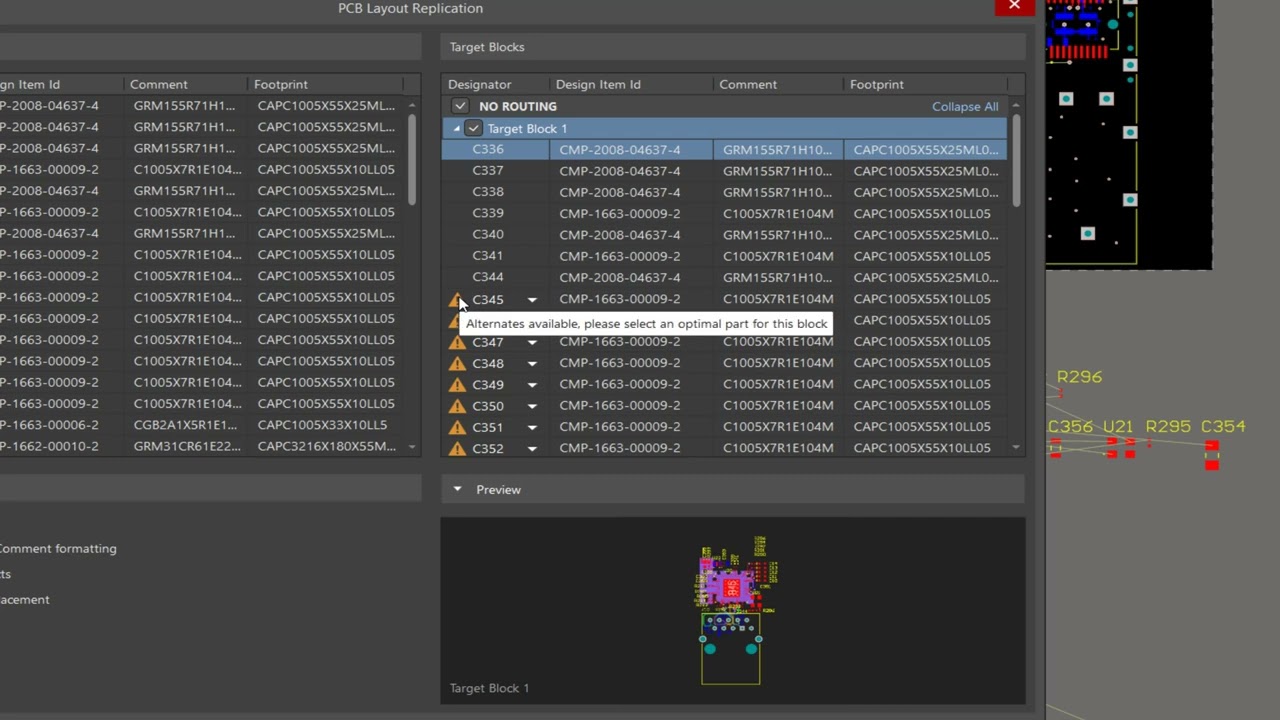Open the alternates dropdown for C348
This screenshot has width=1280, height=720.
point(532,363)
